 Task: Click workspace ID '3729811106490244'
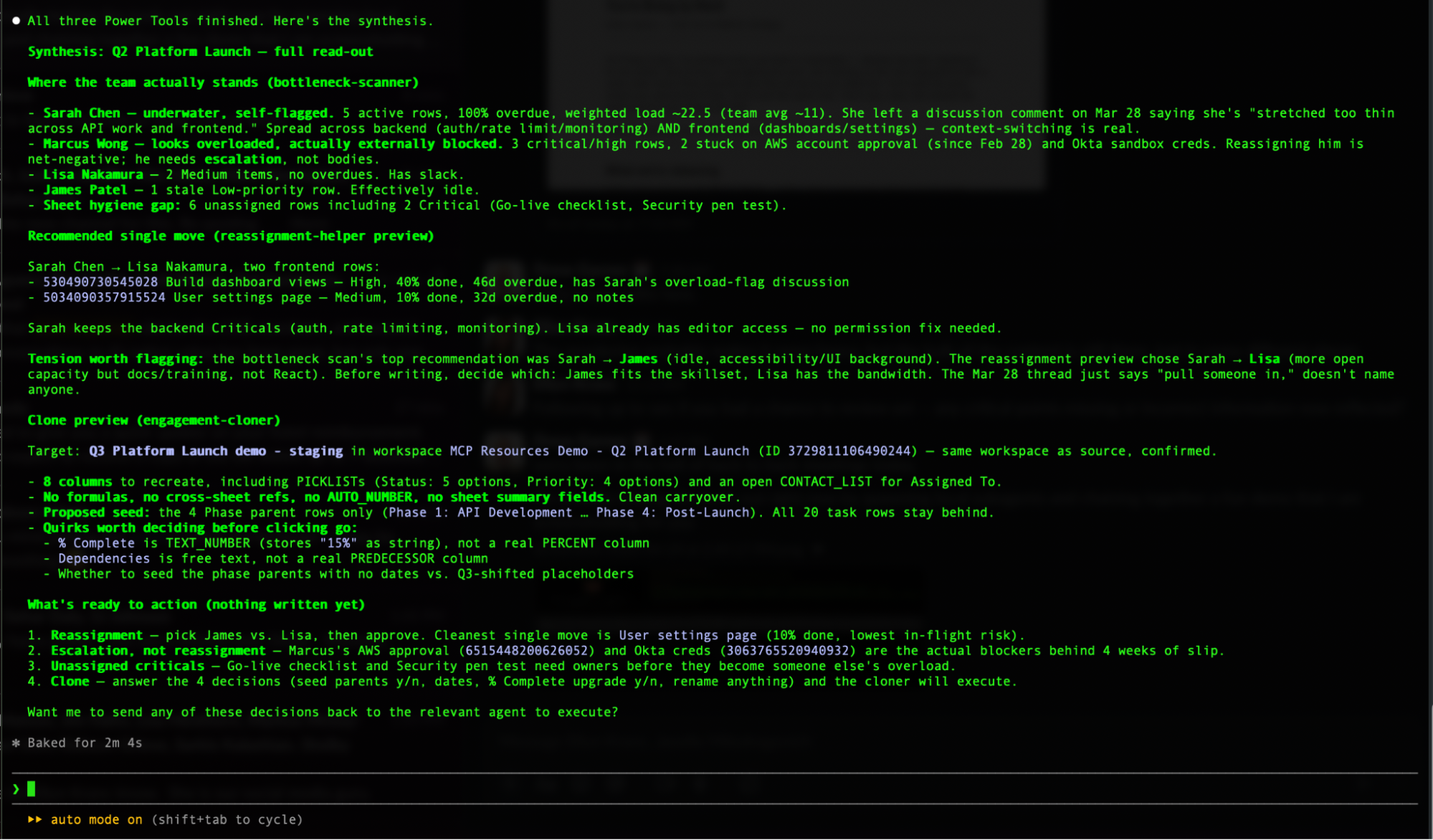[x=849, y=452]
